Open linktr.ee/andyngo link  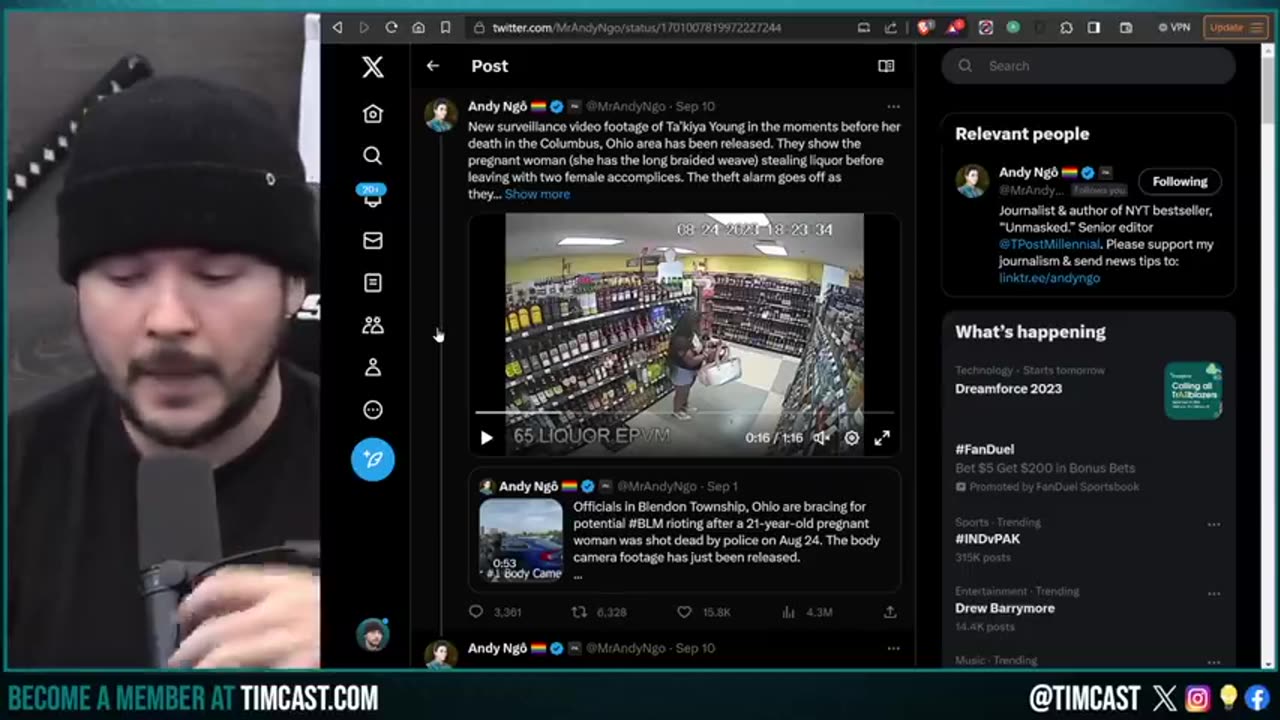pos(1049,278)
